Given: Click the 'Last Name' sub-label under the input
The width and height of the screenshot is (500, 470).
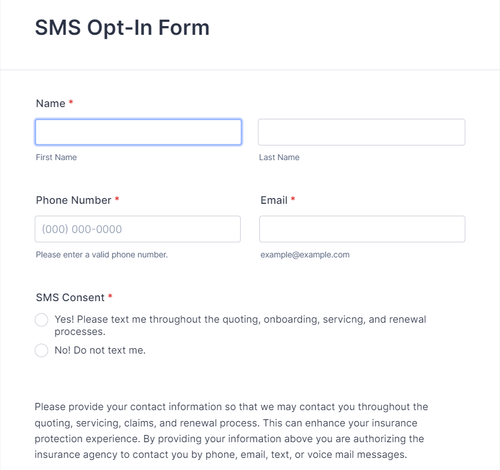Looking at the screenshot, I should click(x=279, y=157).
